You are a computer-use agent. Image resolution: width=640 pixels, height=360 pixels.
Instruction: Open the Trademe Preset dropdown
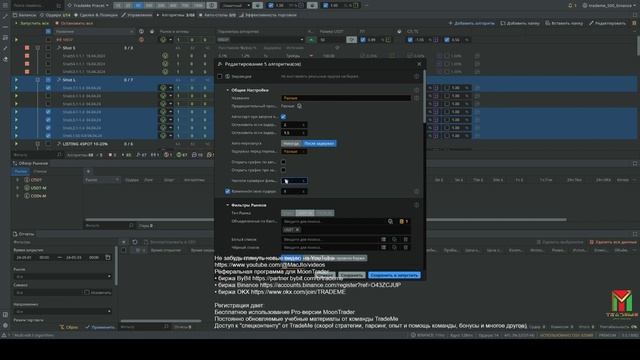(88, 5)
